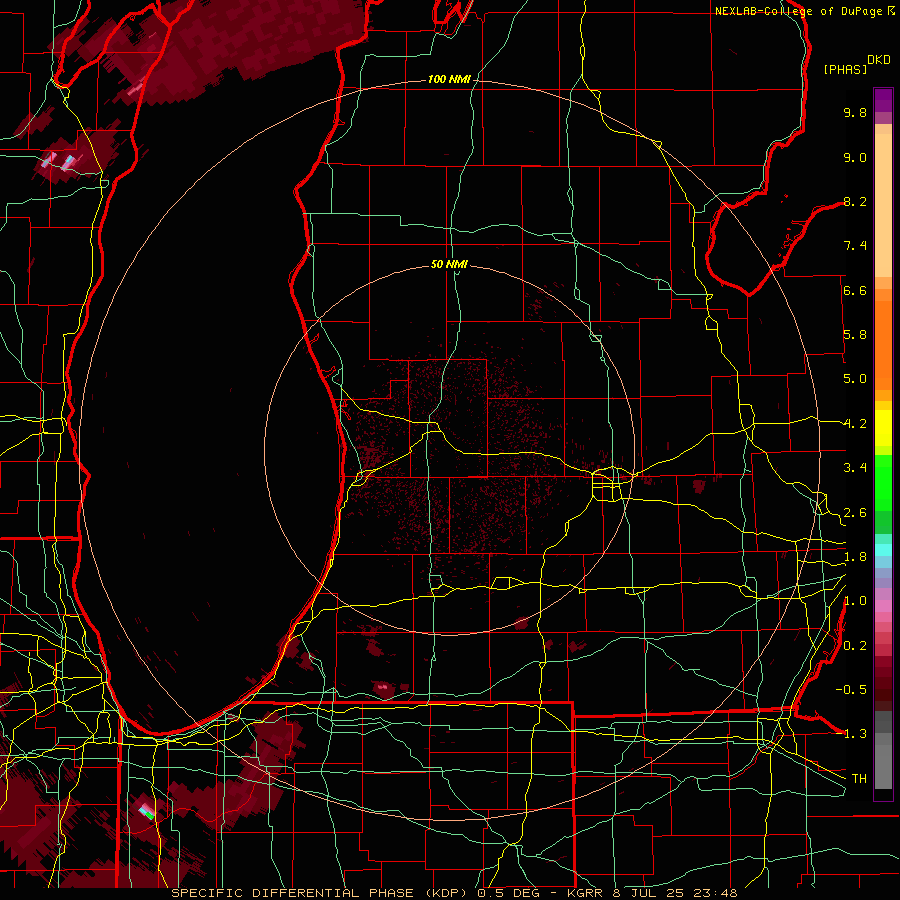Click the 0.2 value on the color scale

pos(855,646)
